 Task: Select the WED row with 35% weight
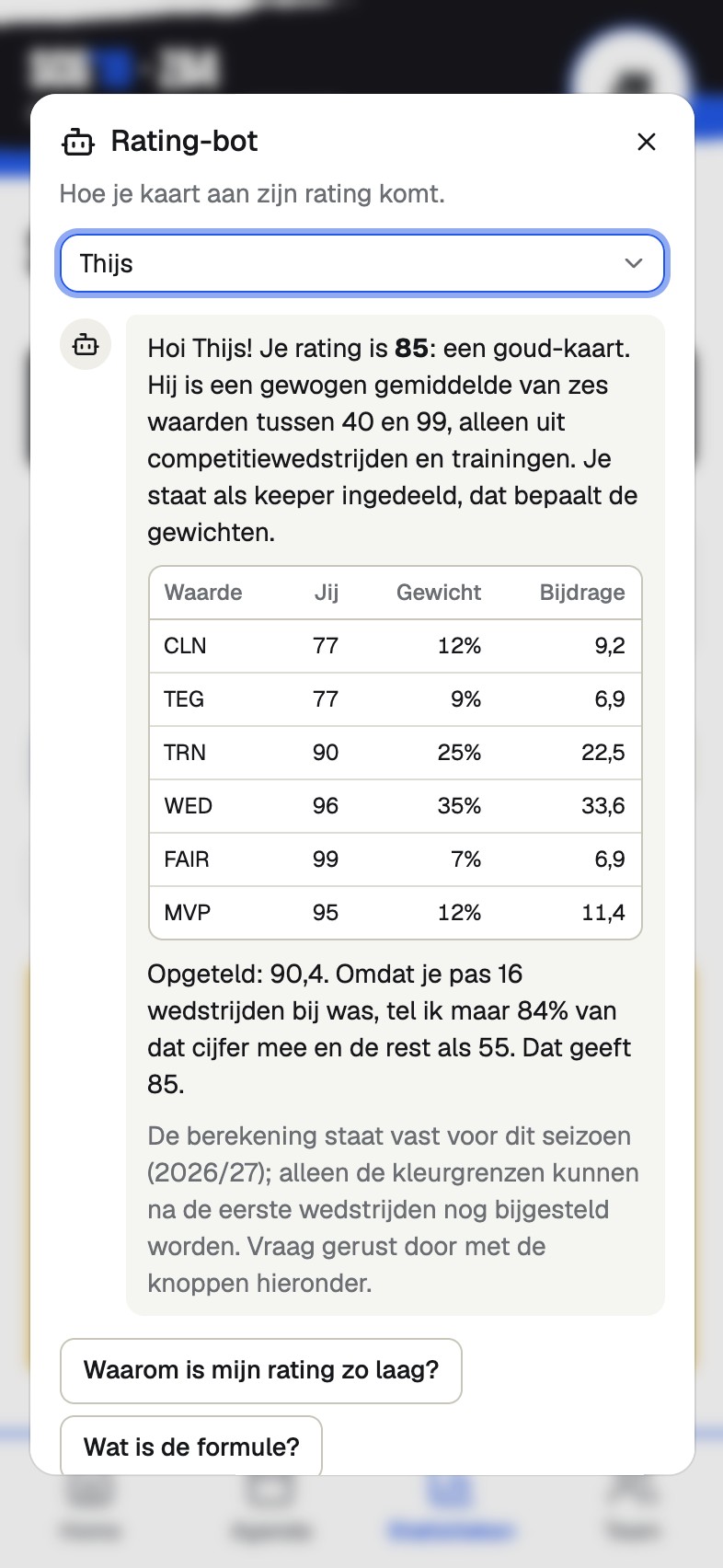[x=396, y=806]
